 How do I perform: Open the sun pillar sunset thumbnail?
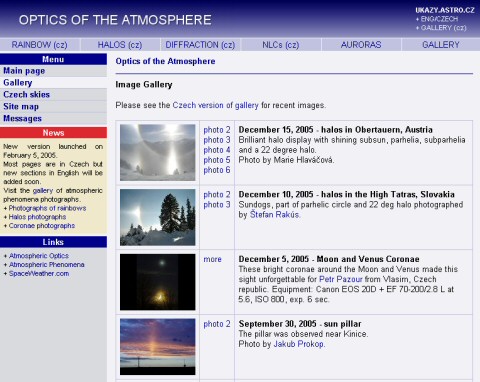point(158,347)
